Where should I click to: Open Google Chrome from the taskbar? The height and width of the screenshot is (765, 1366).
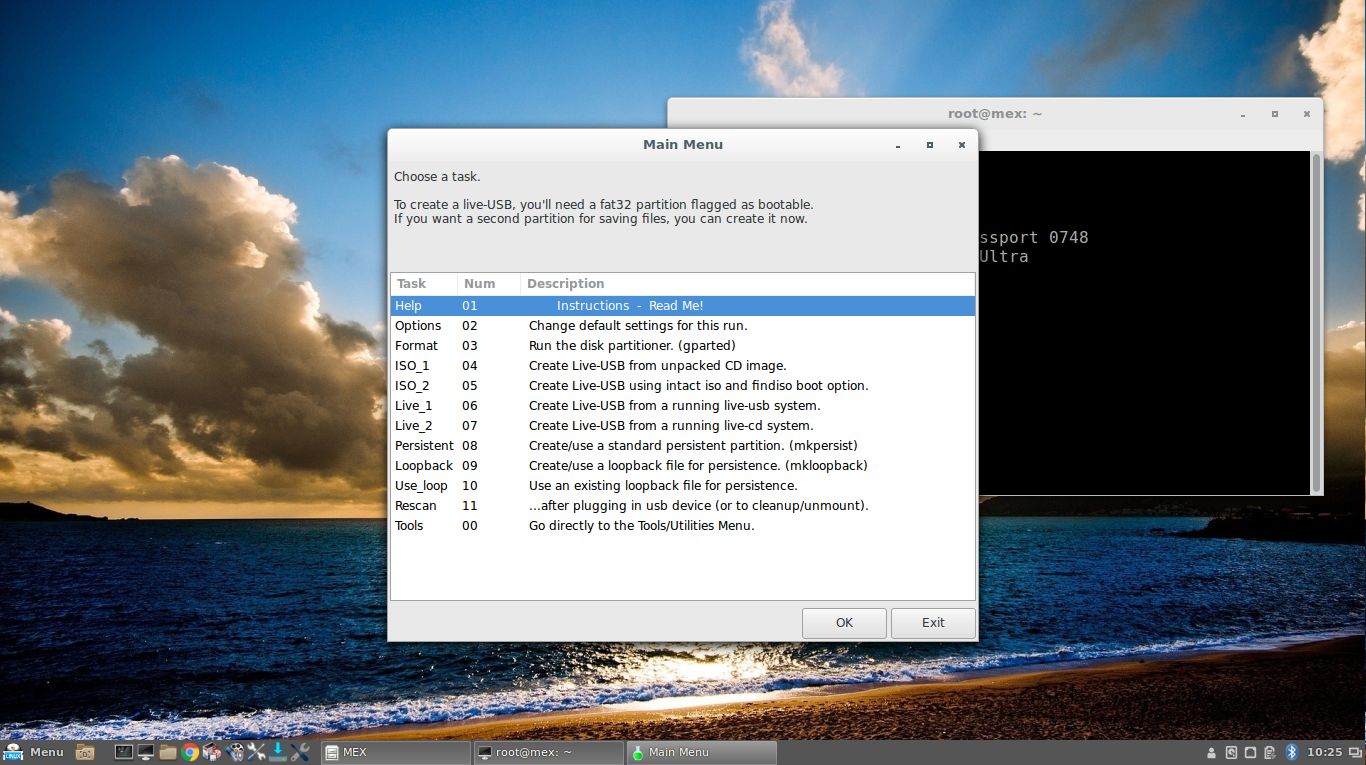pos(190,752)
